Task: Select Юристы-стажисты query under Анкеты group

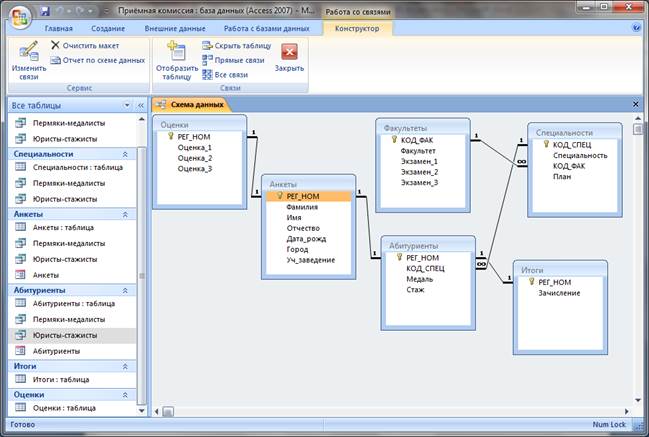Action: (72, 259)
